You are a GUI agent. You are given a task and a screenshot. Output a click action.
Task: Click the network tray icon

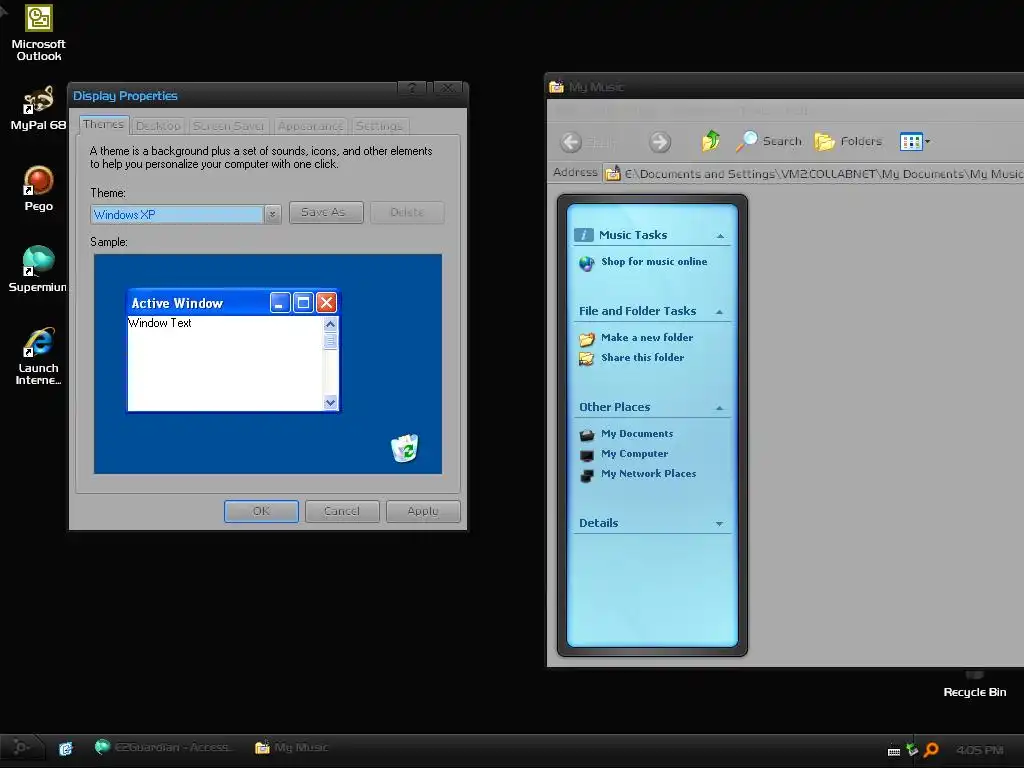coord(912,750)
